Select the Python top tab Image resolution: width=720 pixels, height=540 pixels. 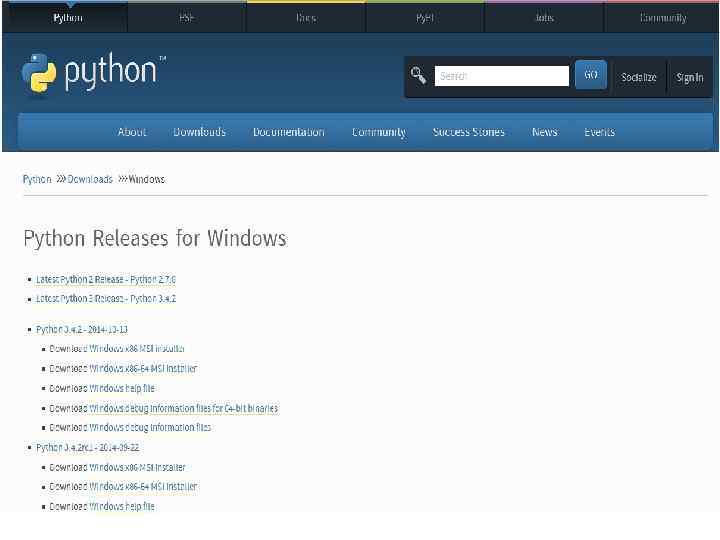tap(68, 18)
